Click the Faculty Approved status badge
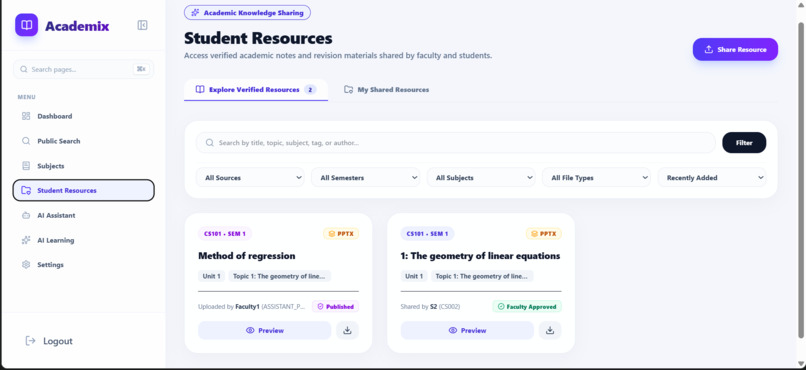 click(x=527, y=307)
